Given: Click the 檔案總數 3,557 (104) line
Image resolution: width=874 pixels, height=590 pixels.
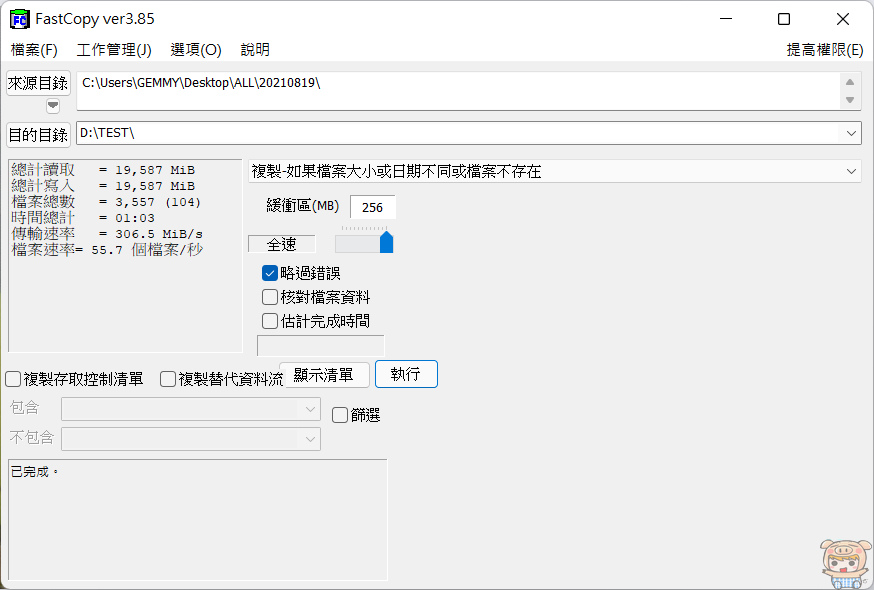Looking at the screenshot, I should pos(106,202).
